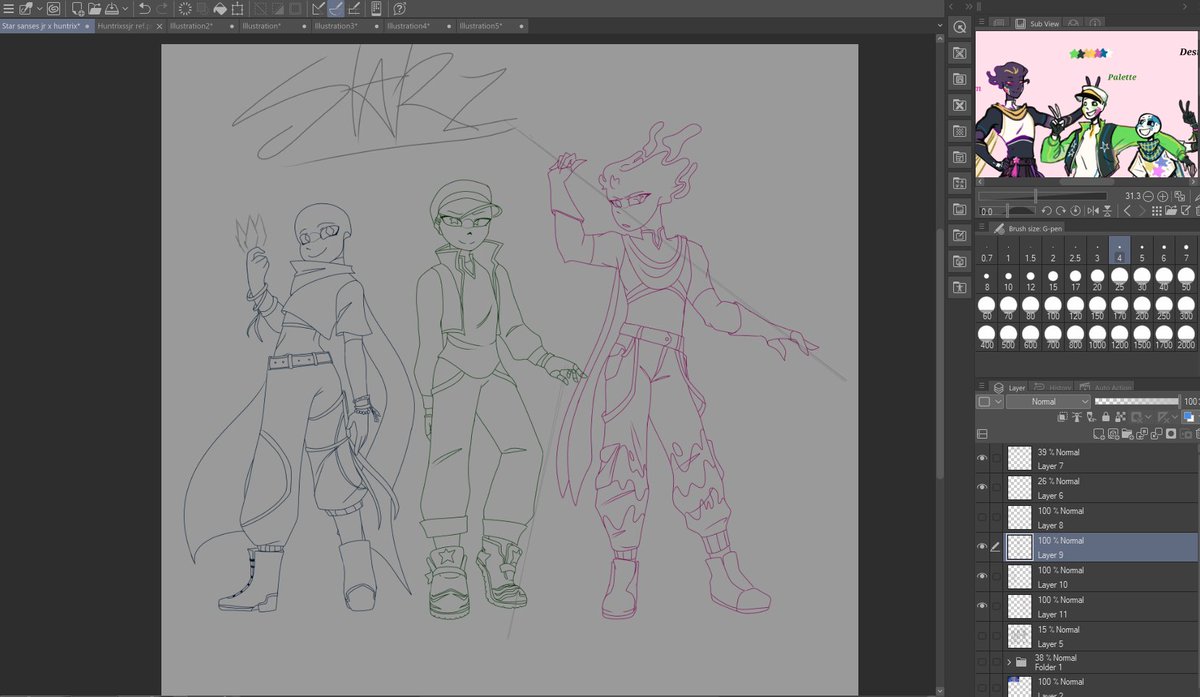
Task: Click the Save icon in the toolbar
Action: coord(112,8)
